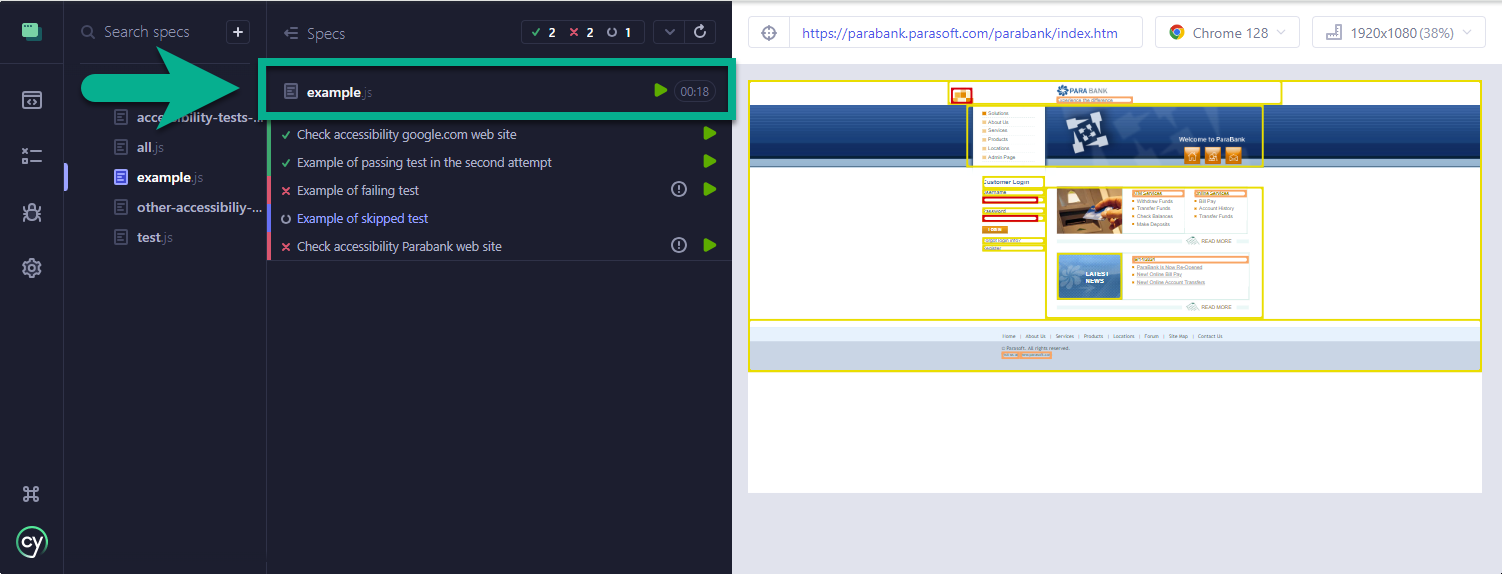Image resolution: width=1502 pixels, height=574 pixels.
Task: Click the Forum footer link
Action: click(1151, 336)
